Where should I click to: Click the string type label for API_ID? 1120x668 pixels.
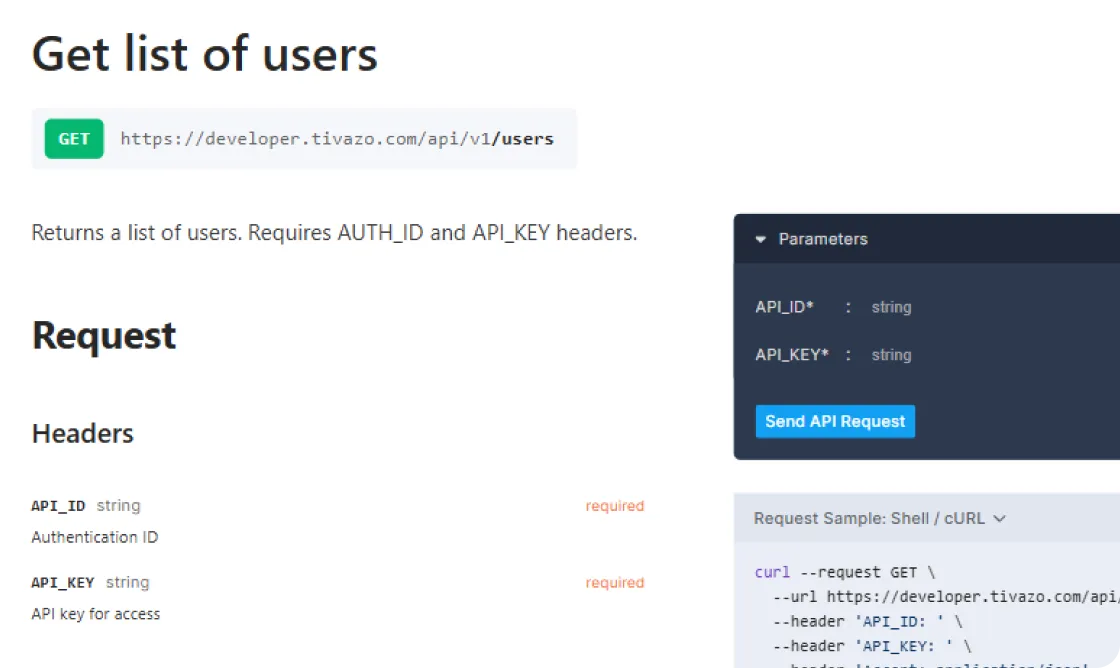pyautogui.click(x=119, y=506)
